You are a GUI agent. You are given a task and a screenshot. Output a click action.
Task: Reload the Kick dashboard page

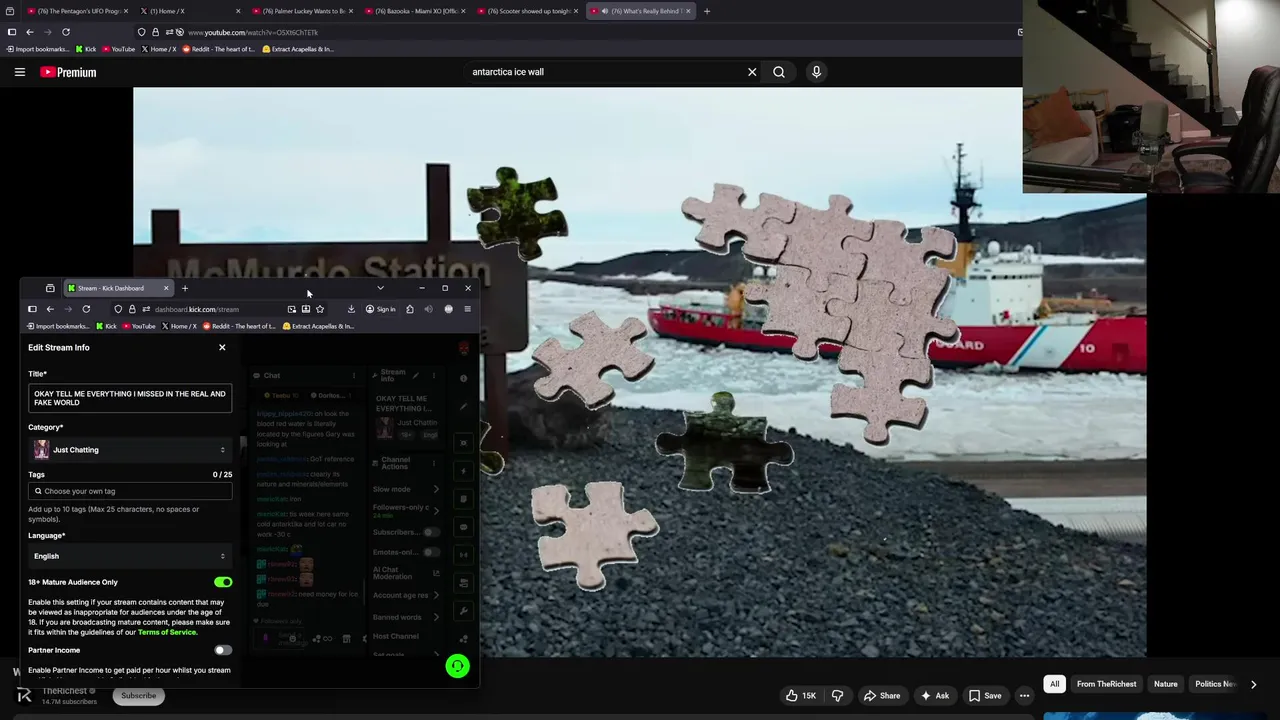click(86, 309)
